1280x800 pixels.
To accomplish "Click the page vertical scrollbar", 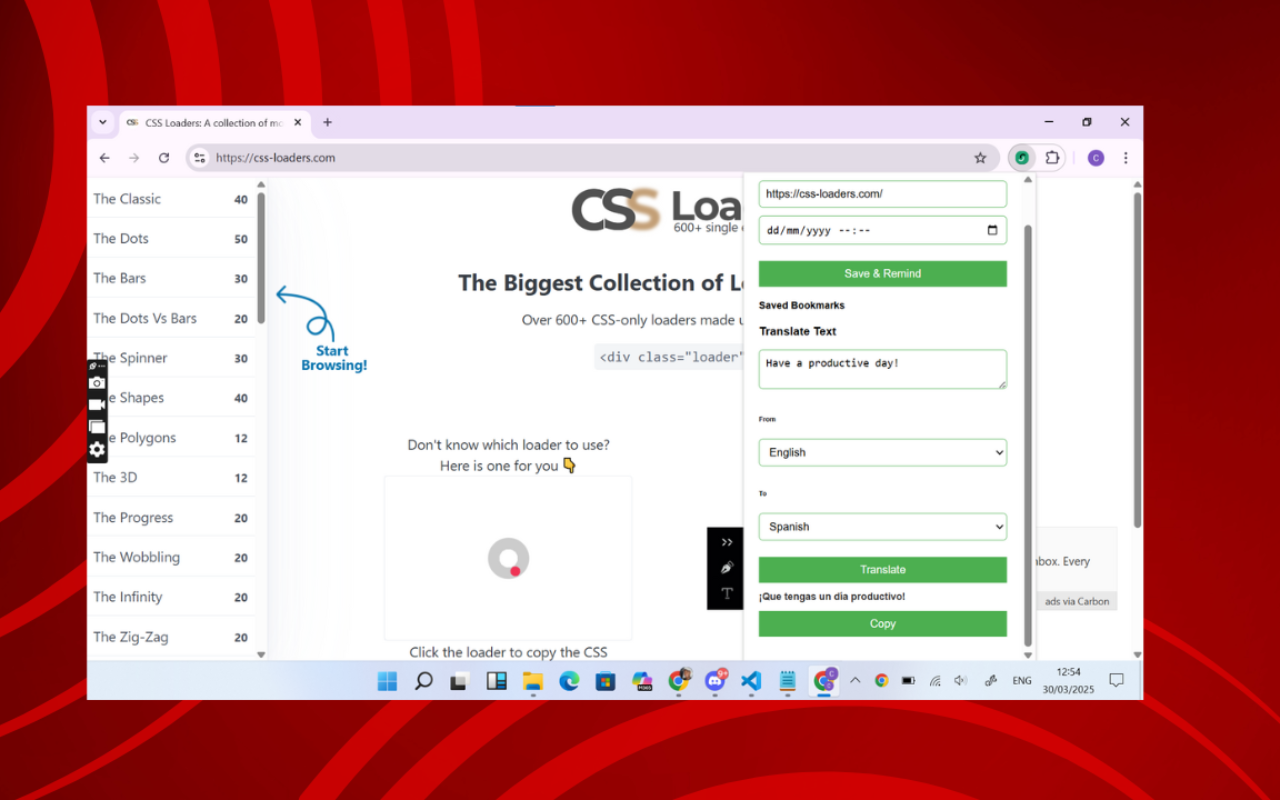I will pos(1137,360).
